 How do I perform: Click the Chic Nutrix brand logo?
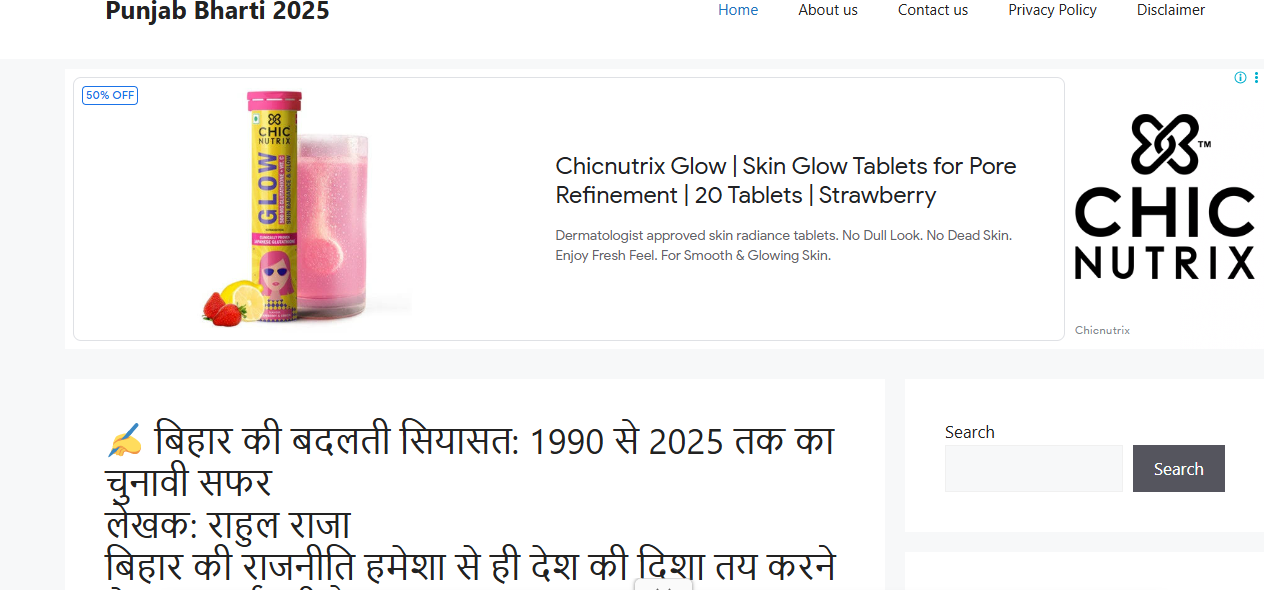tap(1165, 196)
